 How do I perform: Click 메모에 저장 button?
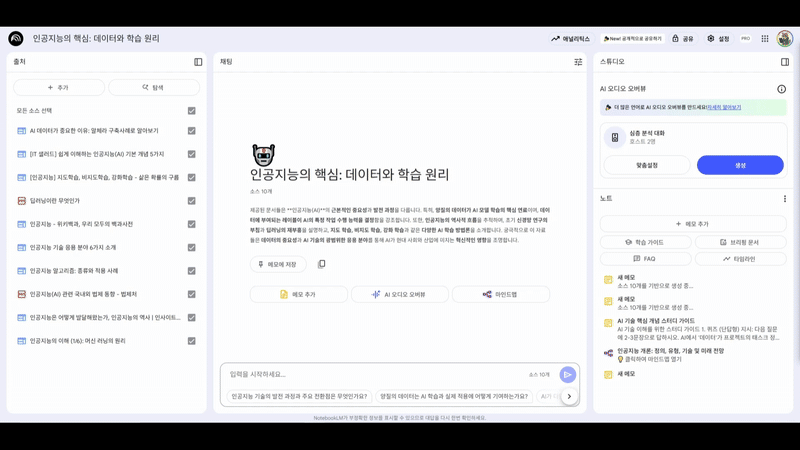pos(278,264)
